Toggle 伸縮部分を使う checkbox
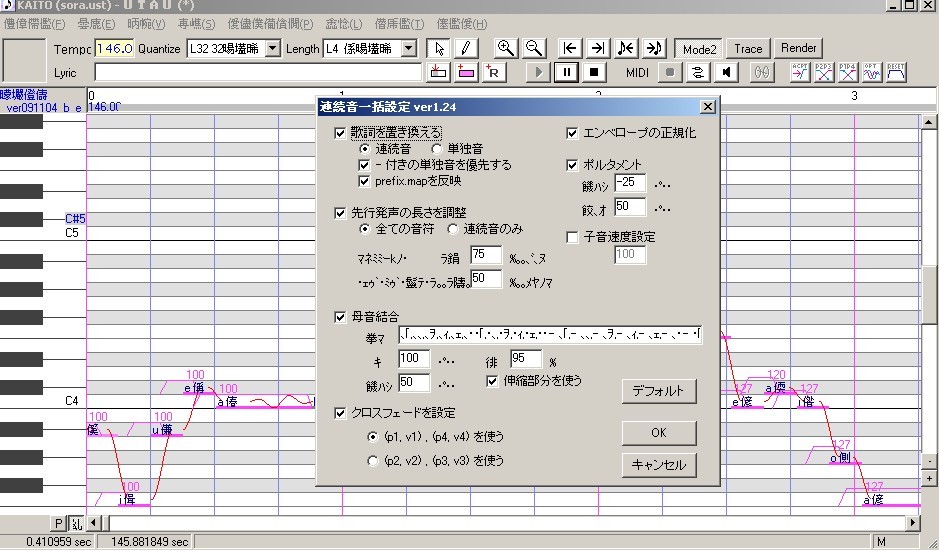This screenshot has height=550, width=939. [492, 381]
